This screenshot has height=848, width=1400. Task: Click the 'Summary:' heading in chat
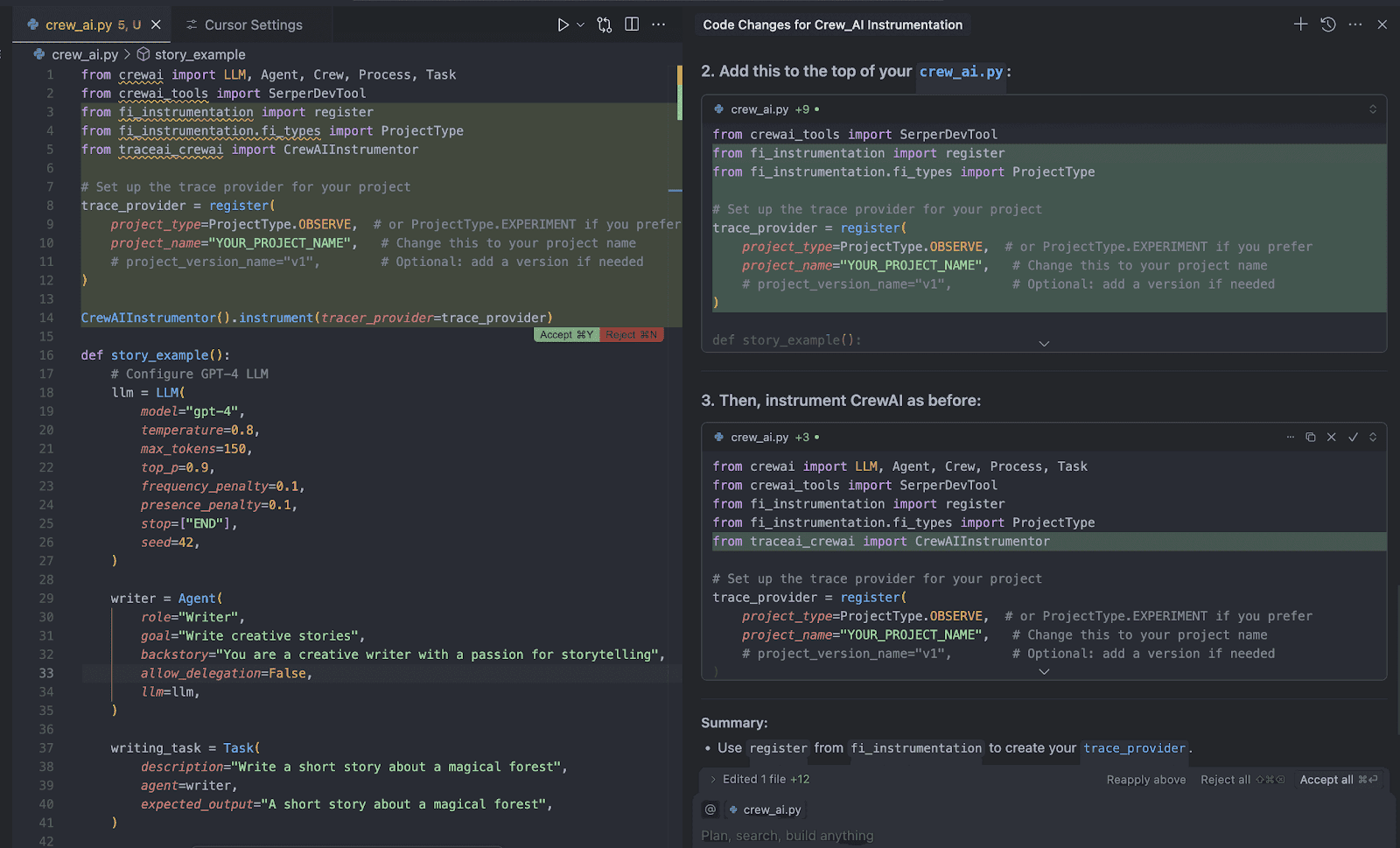[x=734, y=723]
